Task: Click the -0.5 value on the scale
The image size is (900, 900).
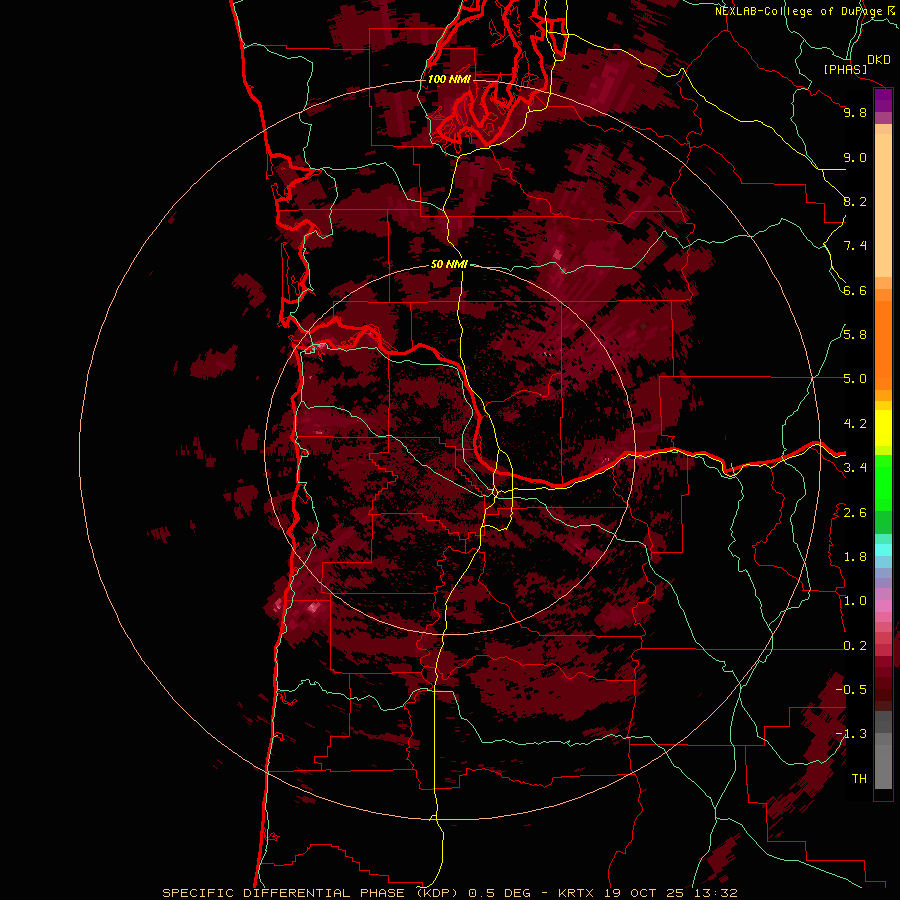Action: click(851, 690)
